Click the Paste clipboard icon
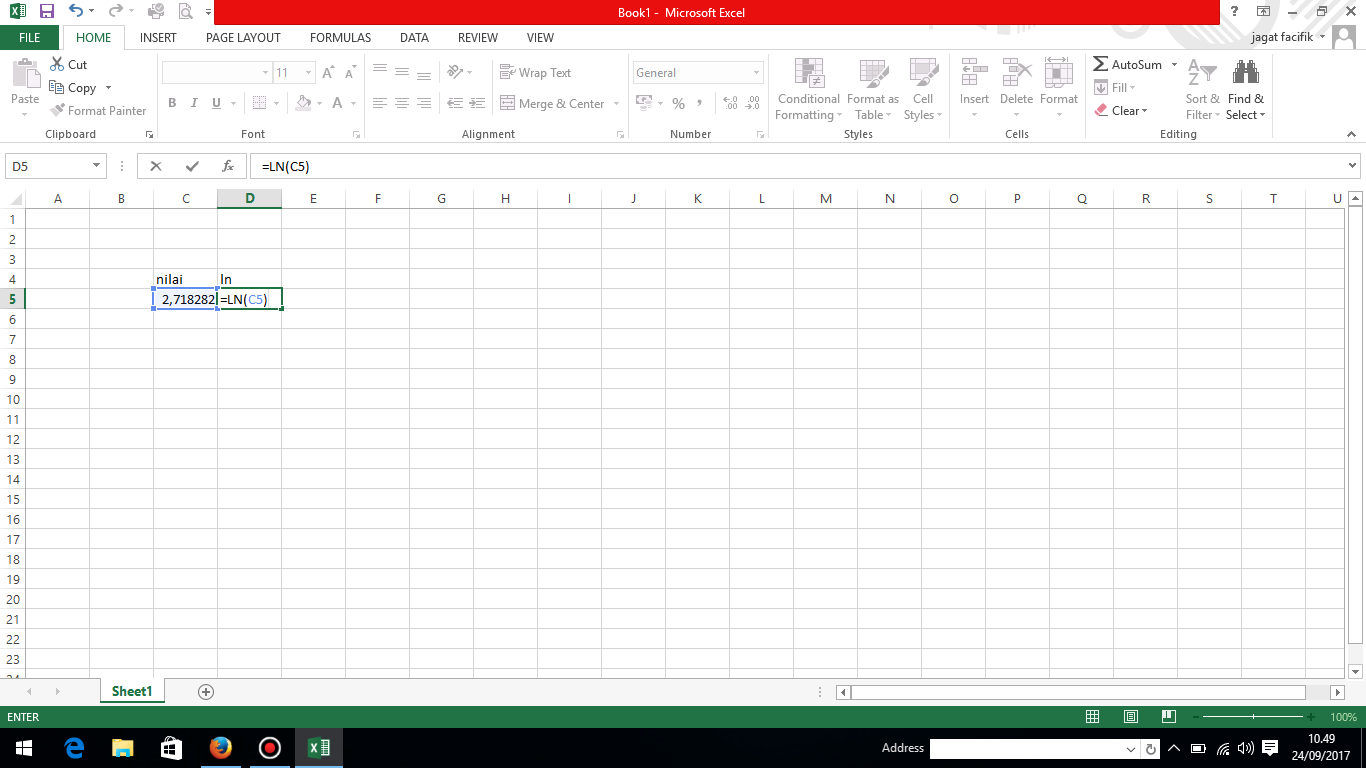 point(25,74)
